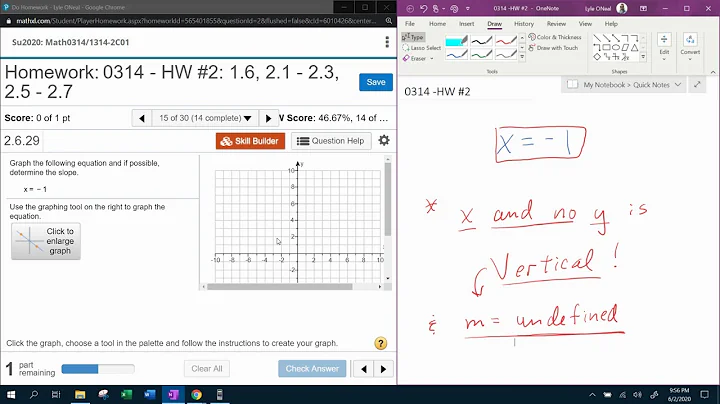Pick the diamond shape in Shapes gallery

click(596, 57)
